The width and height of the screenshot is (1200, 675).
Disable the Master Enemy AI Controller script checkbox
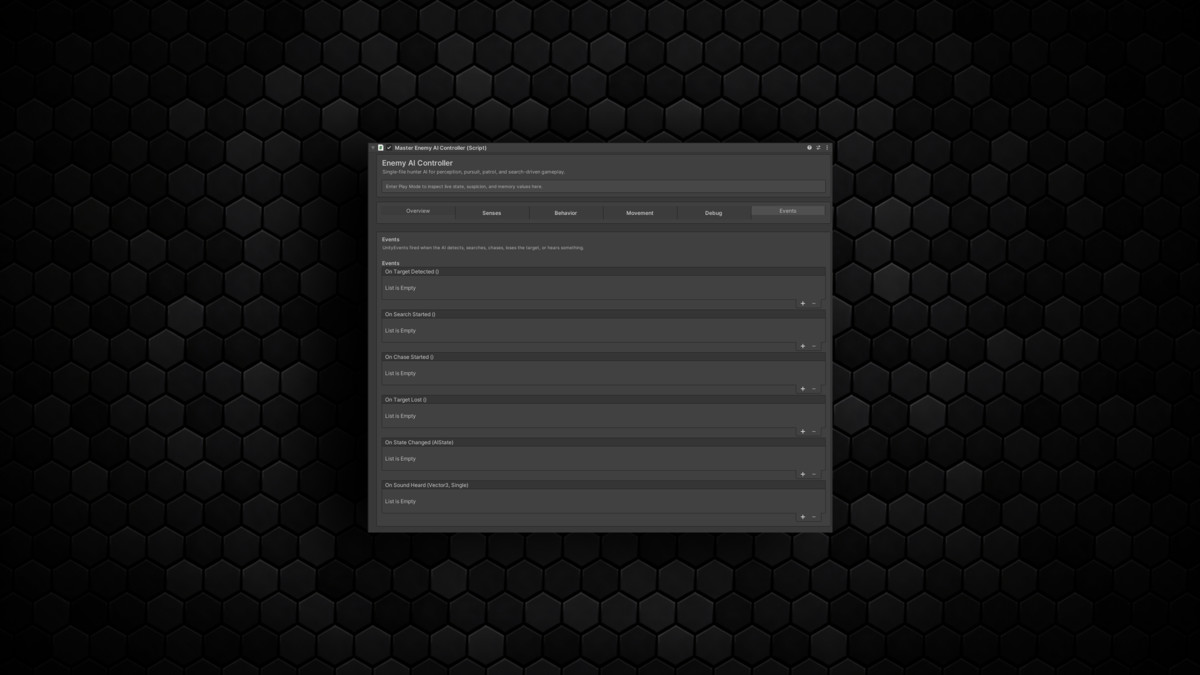coord(389,148)
